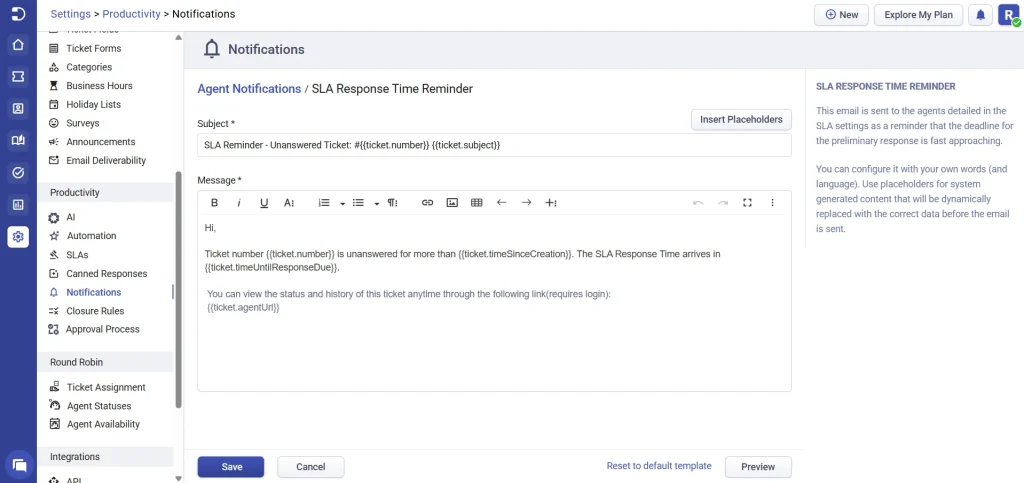Click Insert Placeholders button
Viewport: 1024px width, 483px height.
pos(741,120)
